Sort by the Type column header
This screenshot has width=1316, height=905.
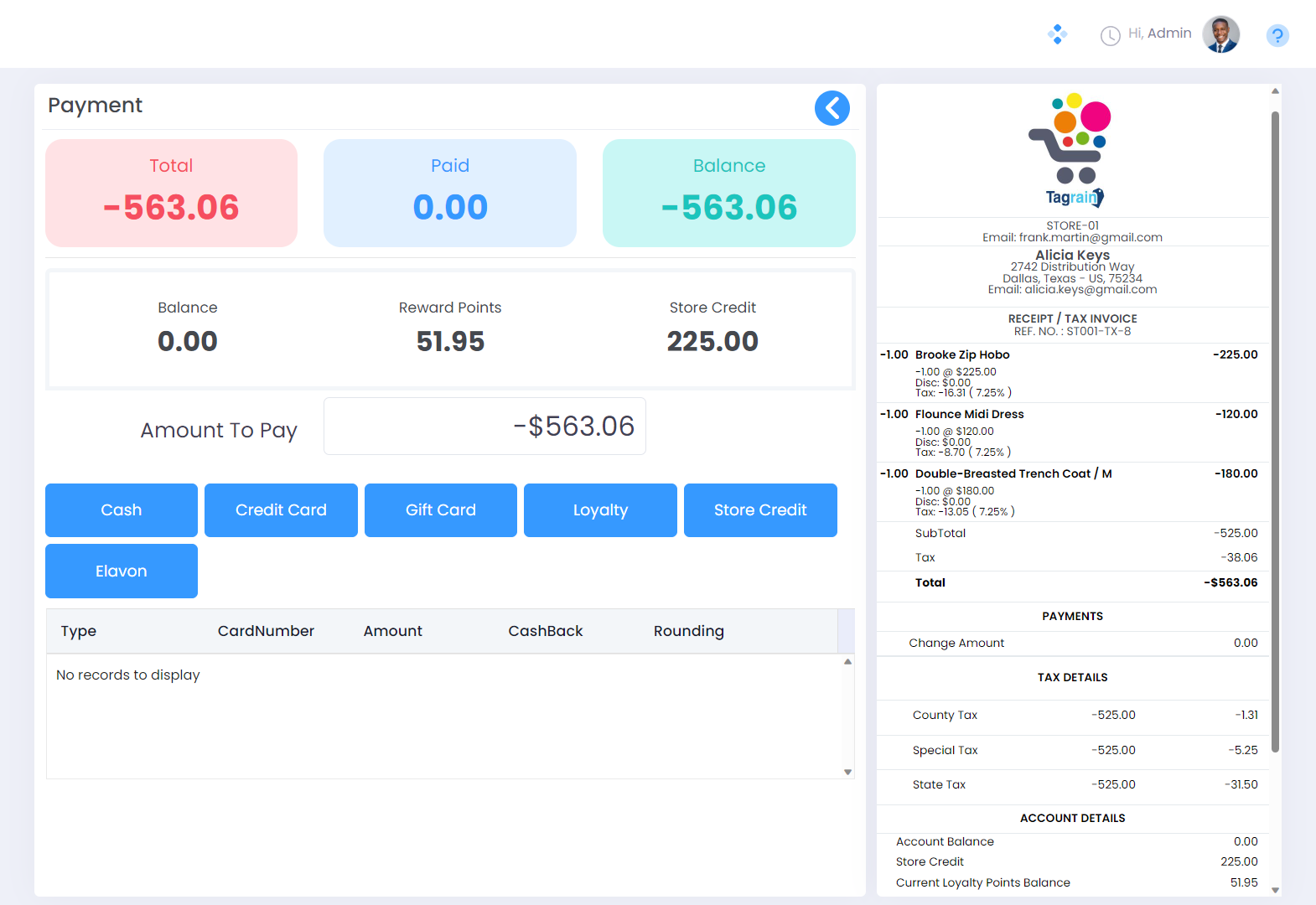tap(79, 631)
